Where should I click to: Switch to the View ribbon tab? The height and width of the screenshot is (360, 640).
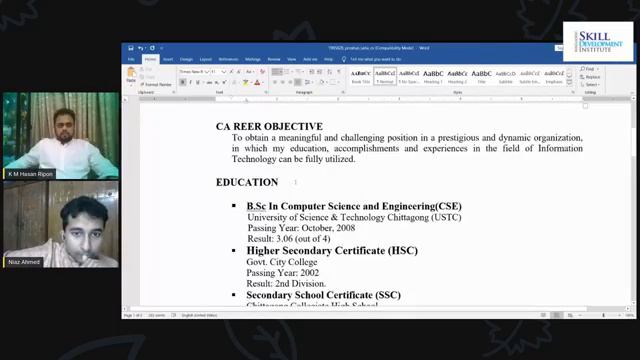point(291,60)
